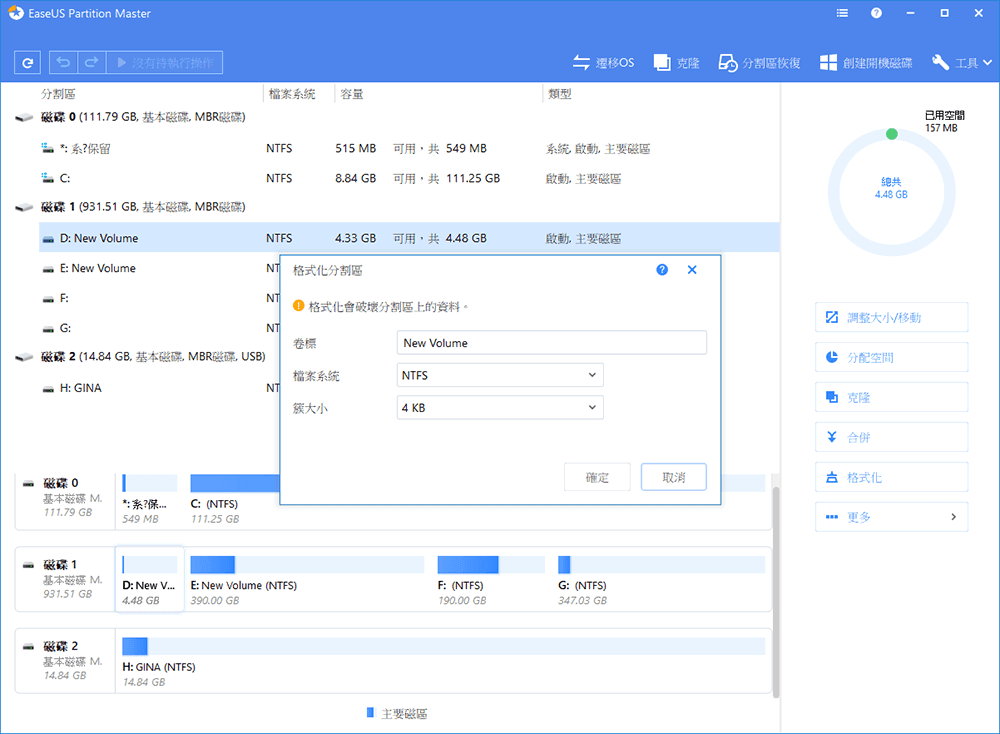Select the F: partition row
1000x734 pixels.
point(159,298)
